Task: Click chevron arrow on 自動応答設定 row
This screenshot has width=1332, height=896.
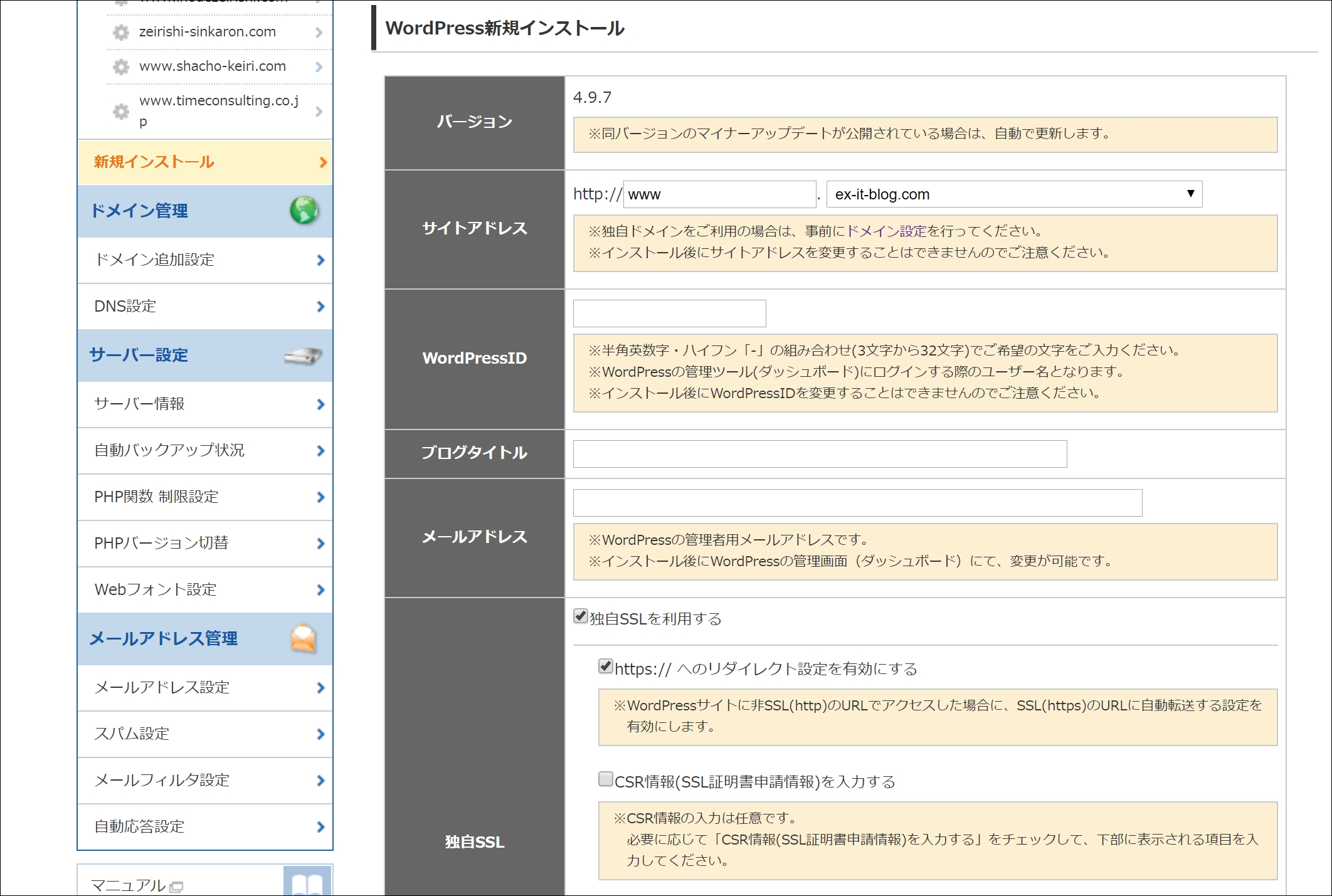Action: coord(320,827)
